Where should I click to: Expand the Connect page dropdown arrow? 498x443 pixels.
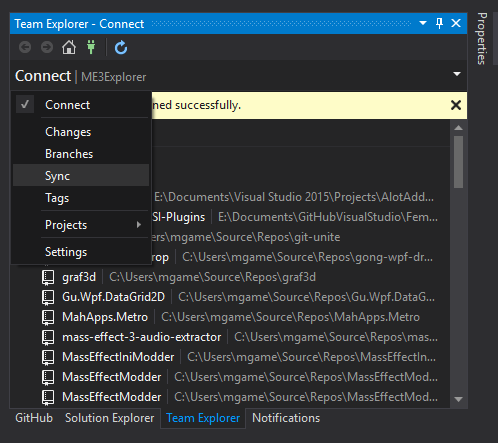[x=457, y=74]
